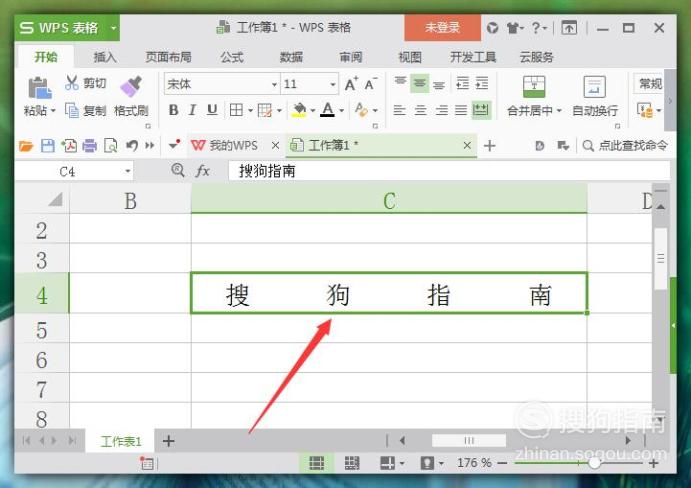This screenshot has width=691, height=488.
Task: Increase font size with A+ icon
Action: click(351, 84)
